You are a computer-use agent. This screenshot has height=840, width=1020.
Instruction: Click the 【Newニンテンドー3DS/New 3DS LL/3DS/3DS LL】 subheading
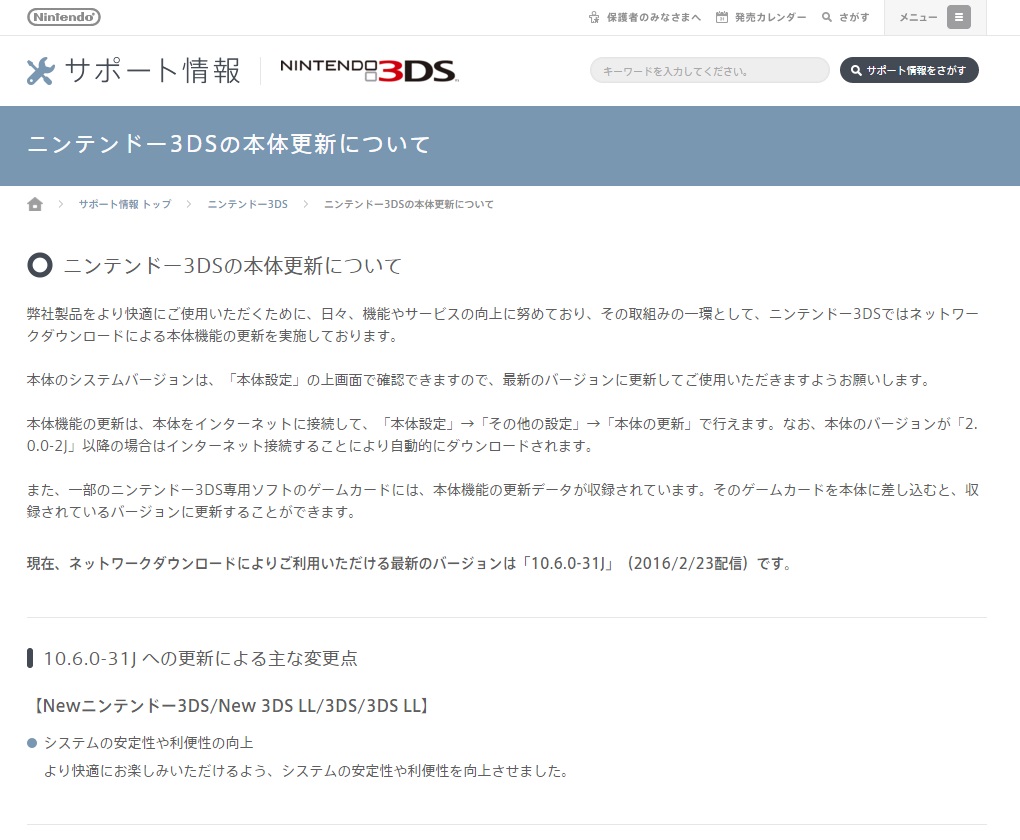231,706
